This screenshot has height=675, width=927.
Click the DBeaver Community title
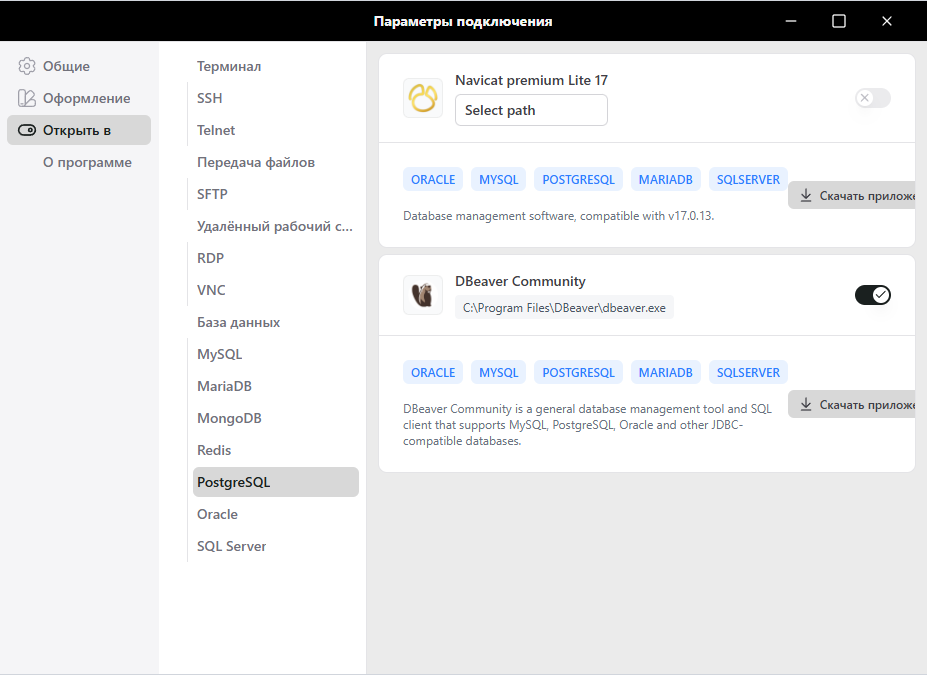(x=520, y=281)
